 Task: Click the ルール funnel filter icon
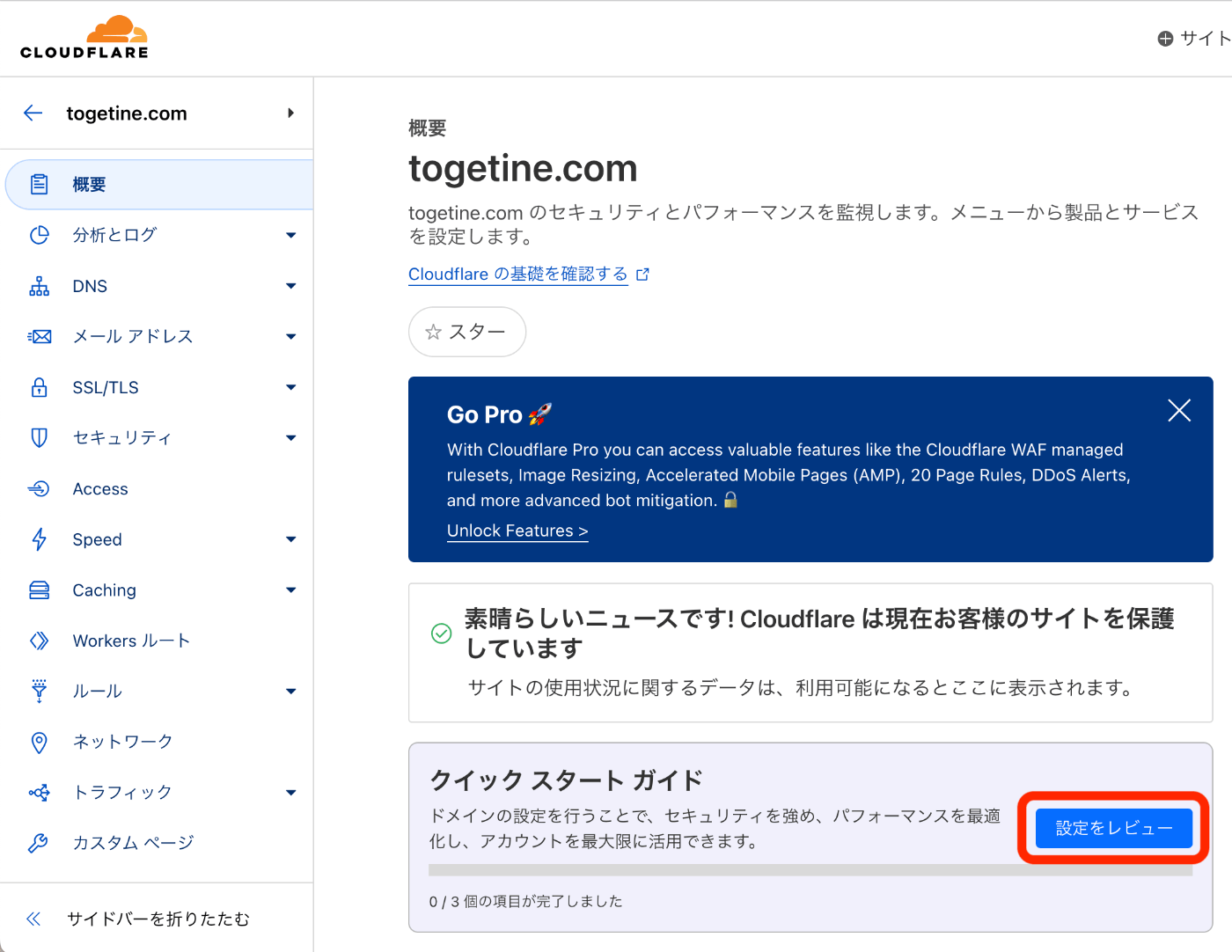40,691
